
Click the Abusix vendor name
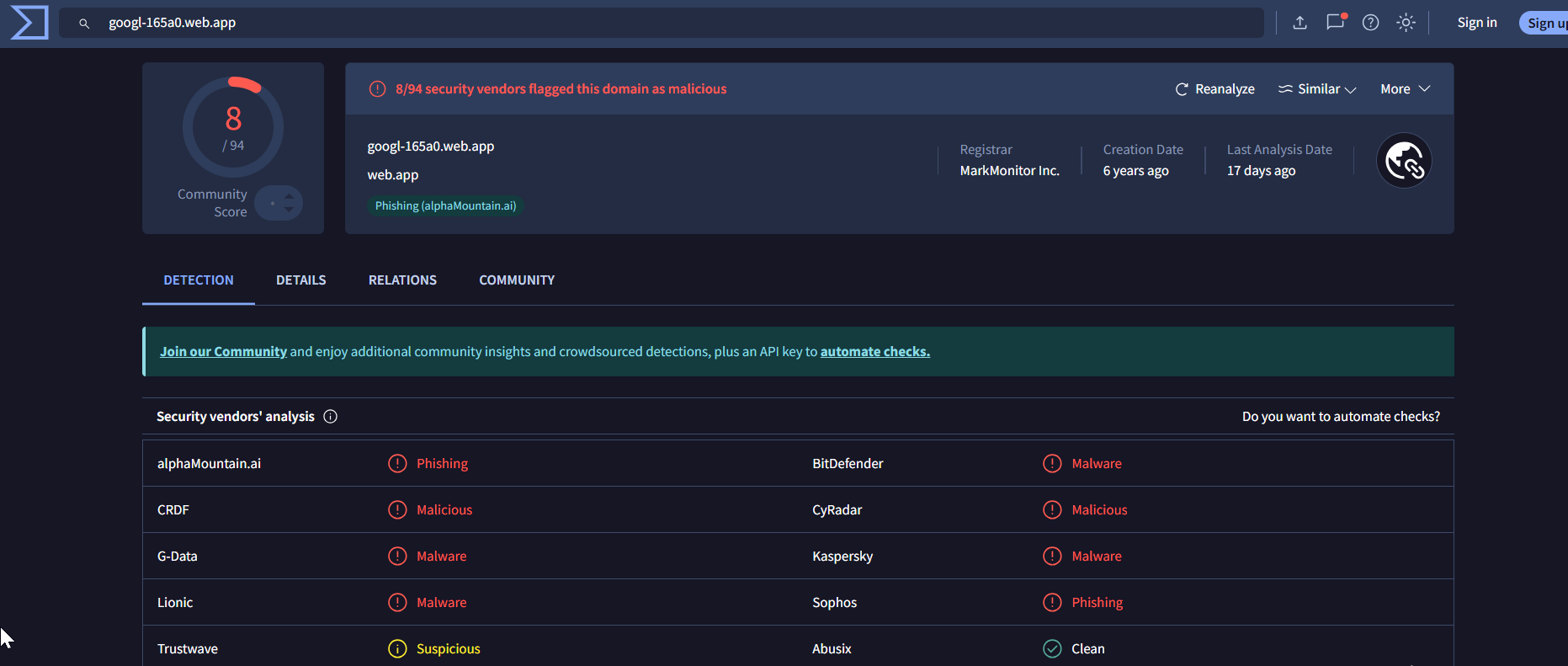coord(832,649)
